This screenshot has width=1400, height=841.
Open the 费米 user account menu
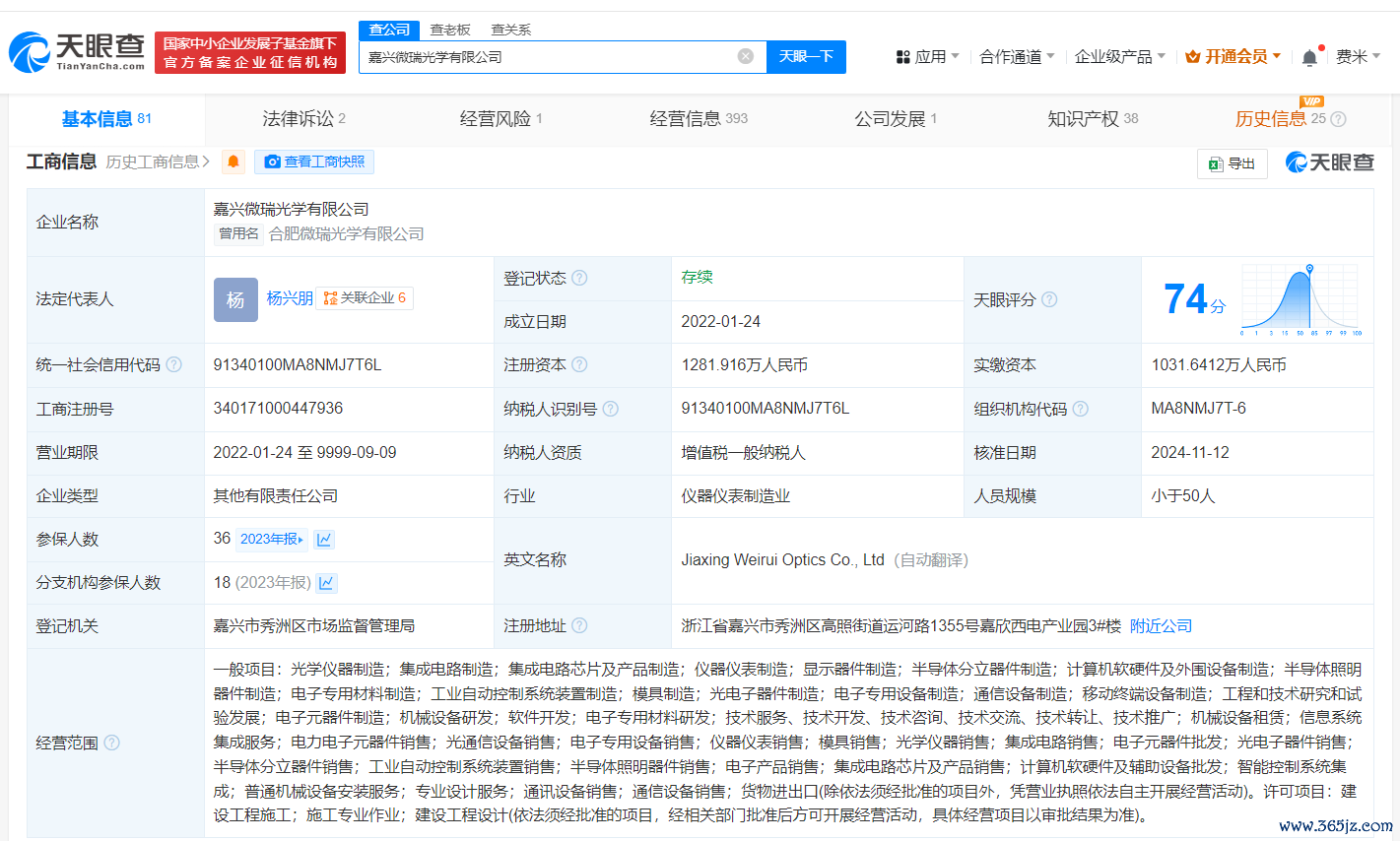click(x=1358, y=57)
